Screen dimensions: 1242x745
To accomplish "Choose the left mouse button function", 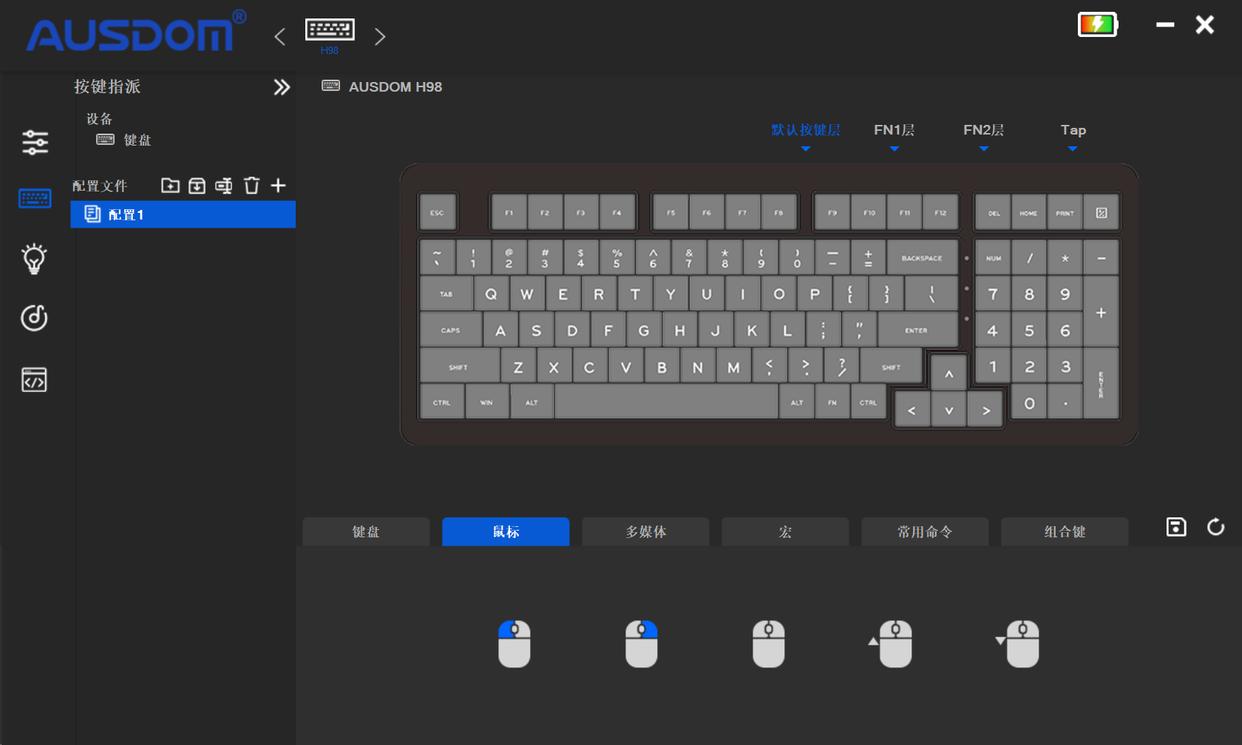I will pos(514,644).
